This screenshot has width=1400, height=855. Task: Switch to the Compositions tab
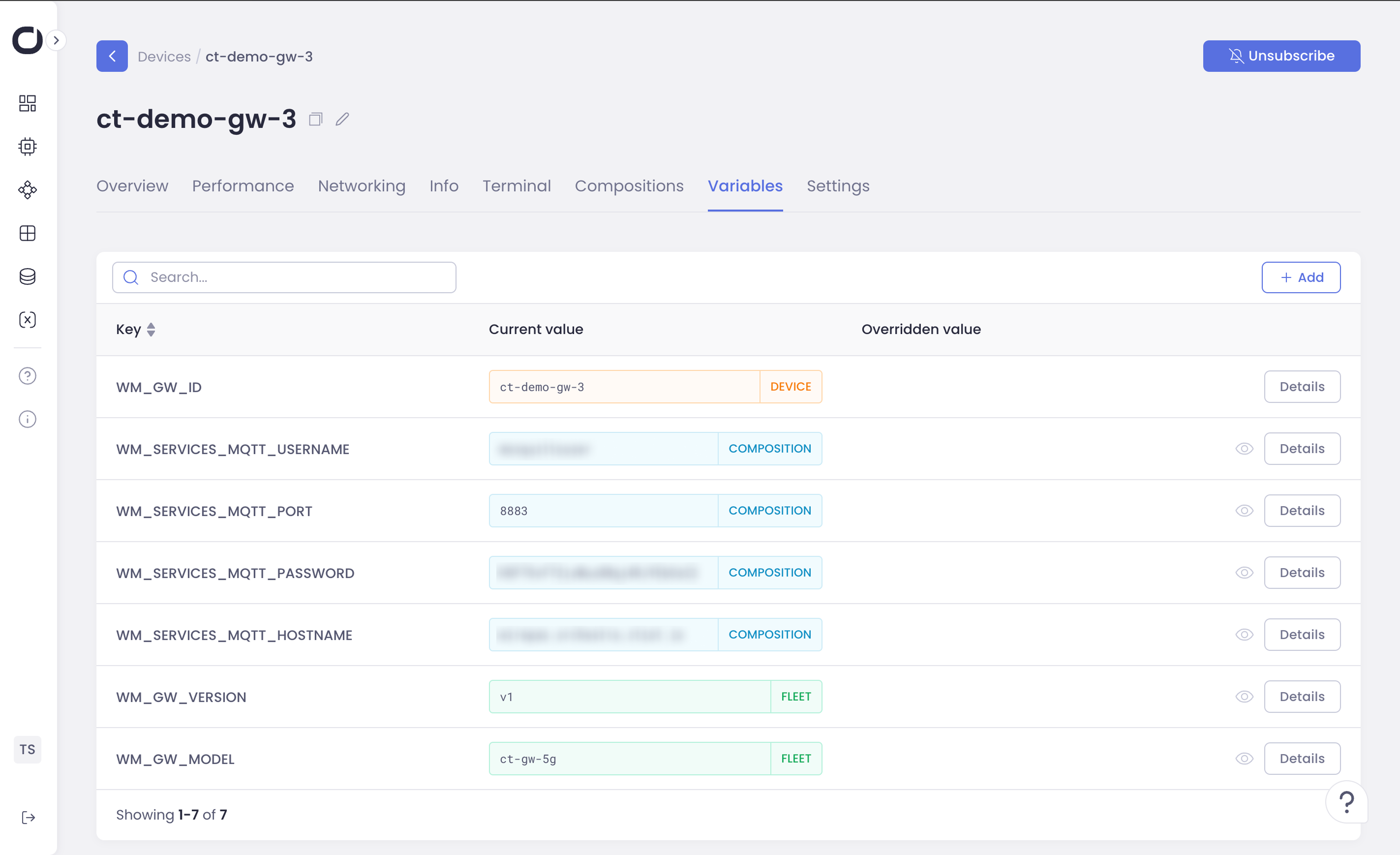point(629,186)
